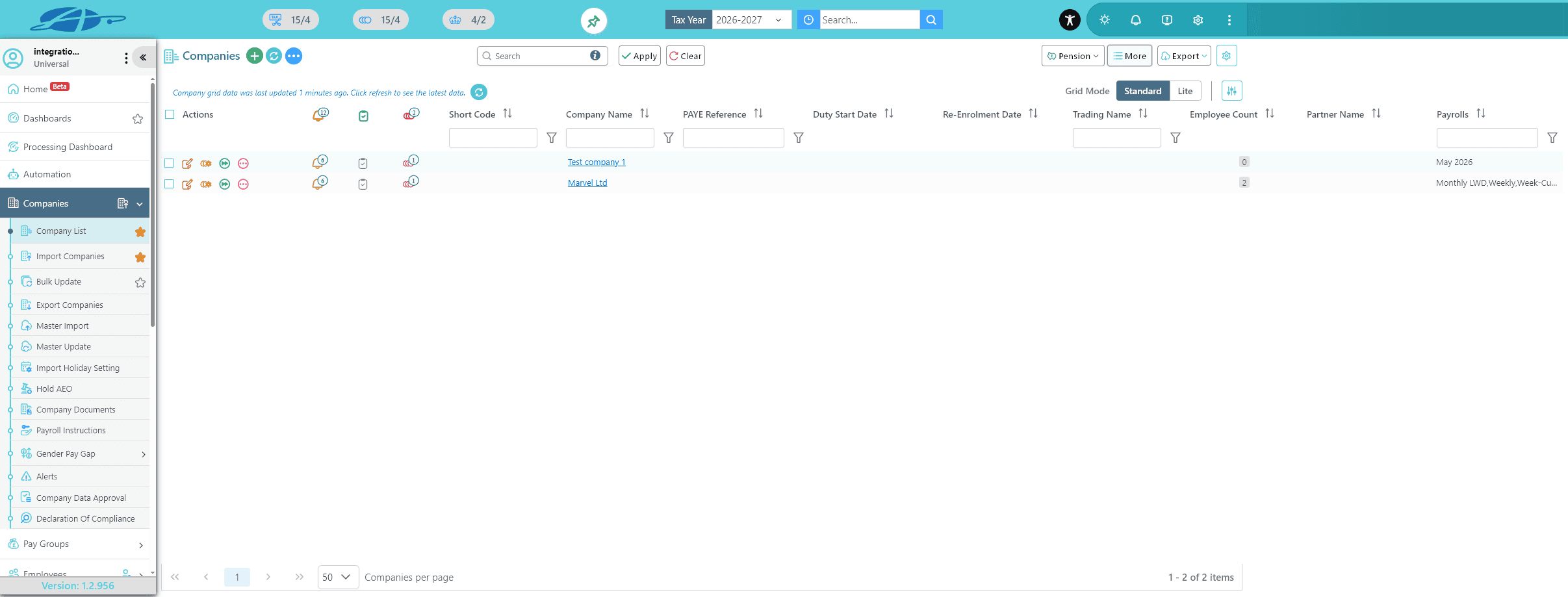Sort by Company Name column
The width and height of the screenshot is (1568, 597).
coord(645,114)
